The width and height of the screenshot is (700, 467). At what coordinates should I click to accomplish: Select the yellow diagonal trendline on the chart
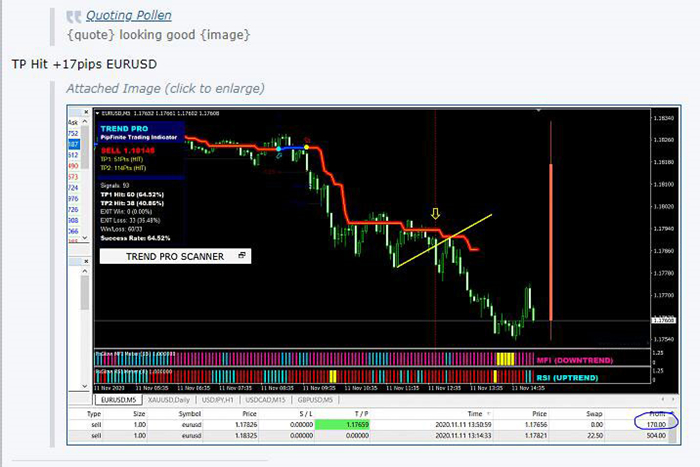point(444,241)
